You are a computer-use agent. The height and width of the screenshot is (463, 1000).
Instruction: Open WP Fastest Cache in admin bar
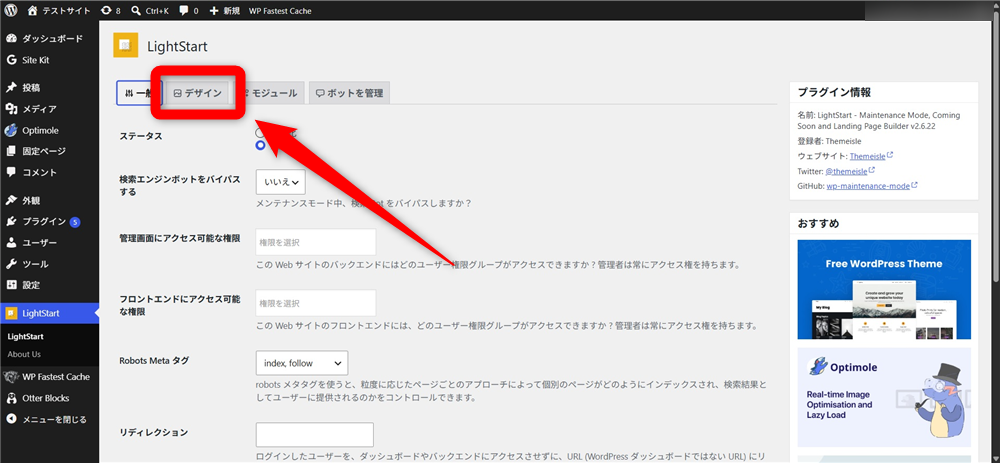[280, 10]
